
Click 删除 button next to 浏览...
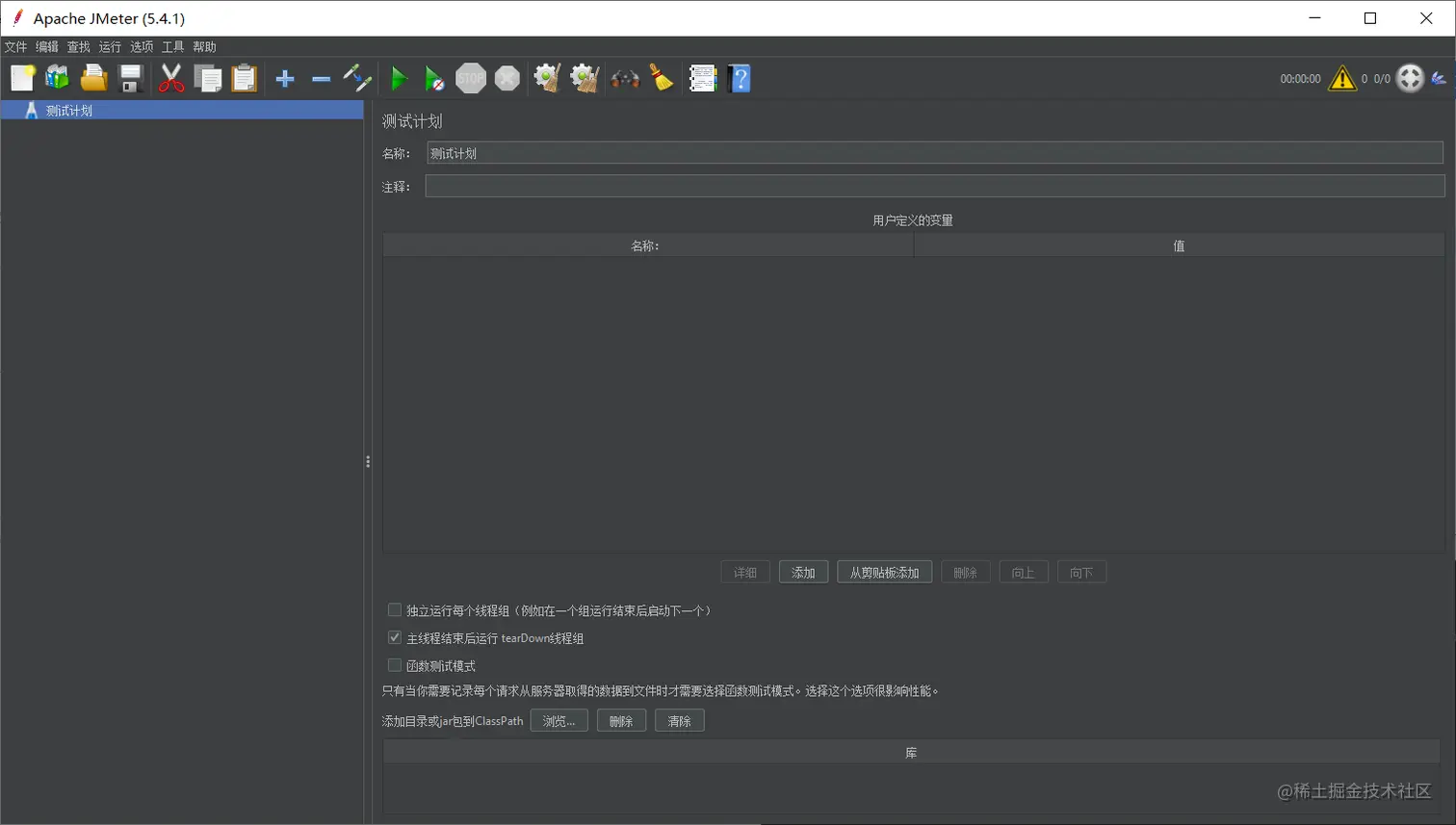coord(621,721)
